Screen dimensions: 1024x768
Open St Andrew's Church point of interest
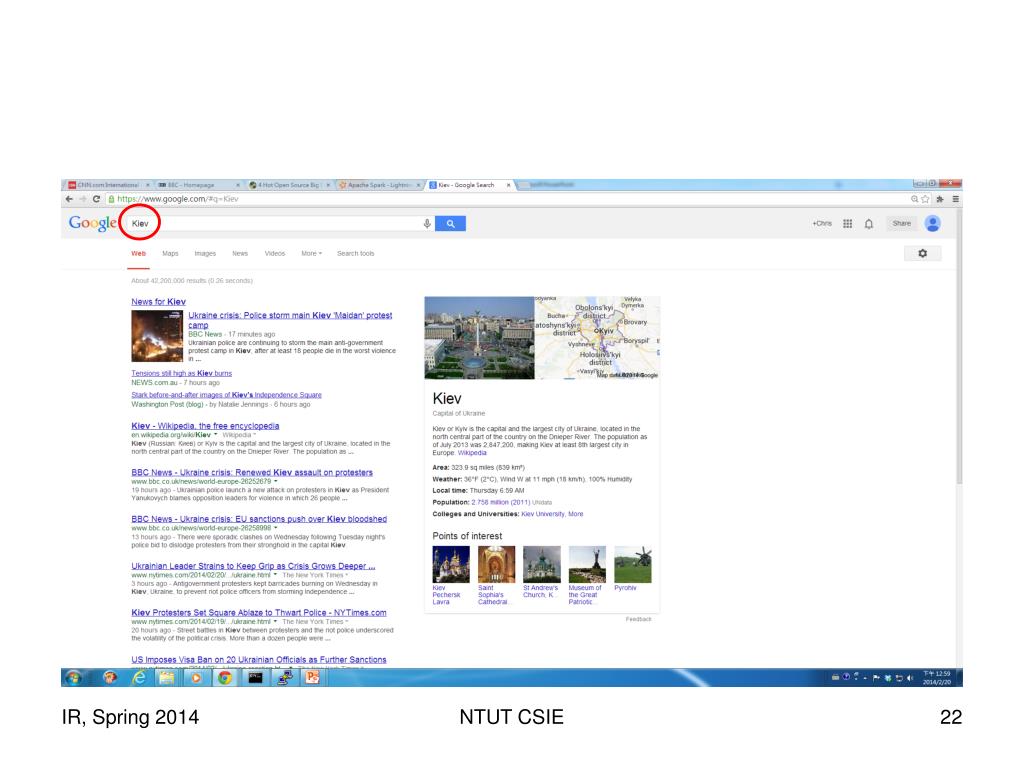[x=541, y=572]
